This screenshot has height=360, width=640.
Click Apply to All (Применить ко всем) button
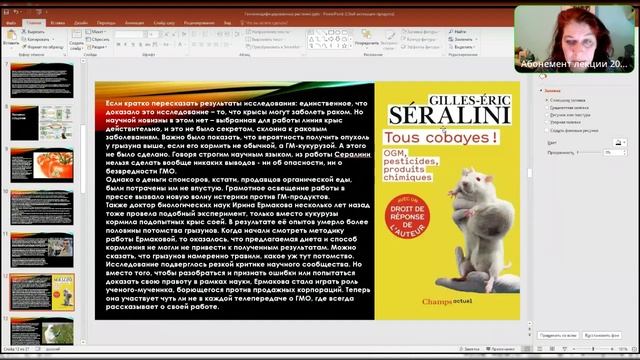(558, 336)
